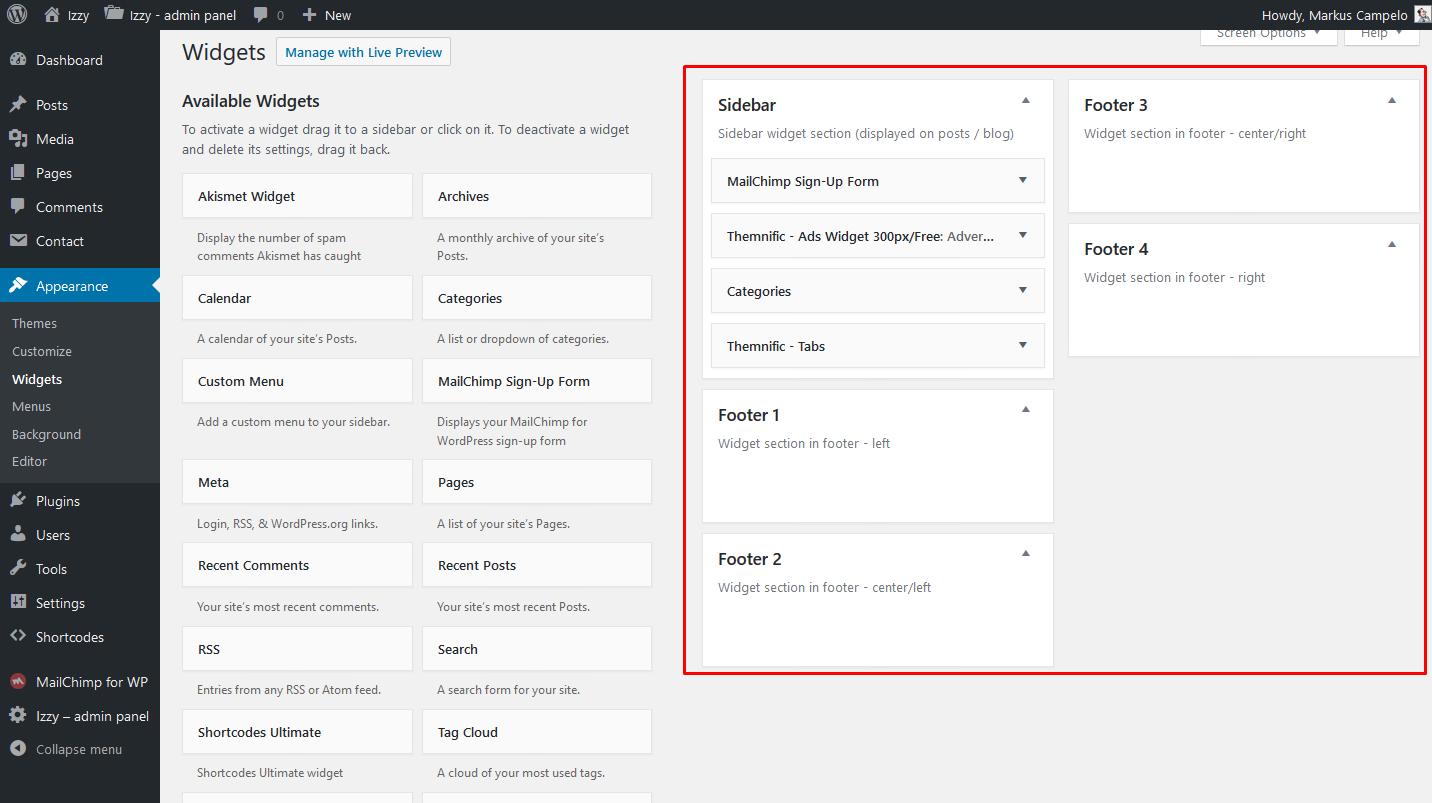The height and width of the screenshot is (803, 1432).
Task: Open the Screen Options dropdown
Action: coord(1268,35)
